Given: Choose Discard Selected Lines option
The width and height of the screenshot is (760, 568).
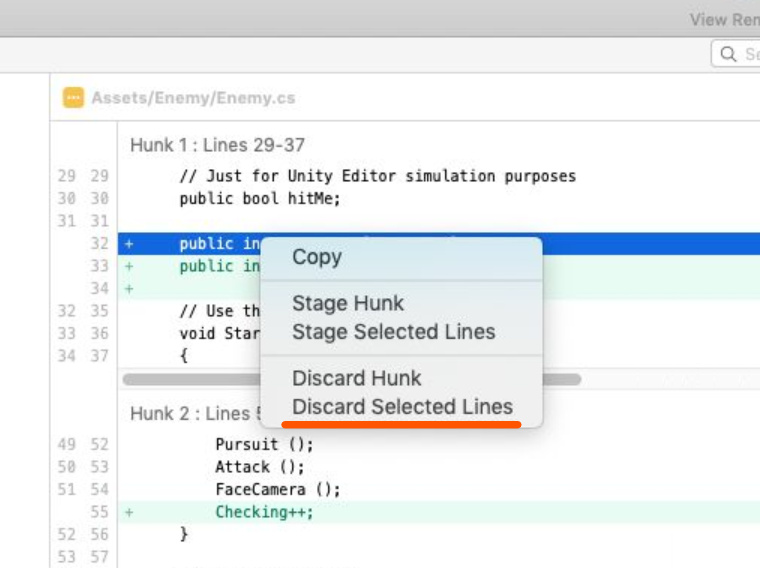Looking at the screenshot, I should 401,407.
